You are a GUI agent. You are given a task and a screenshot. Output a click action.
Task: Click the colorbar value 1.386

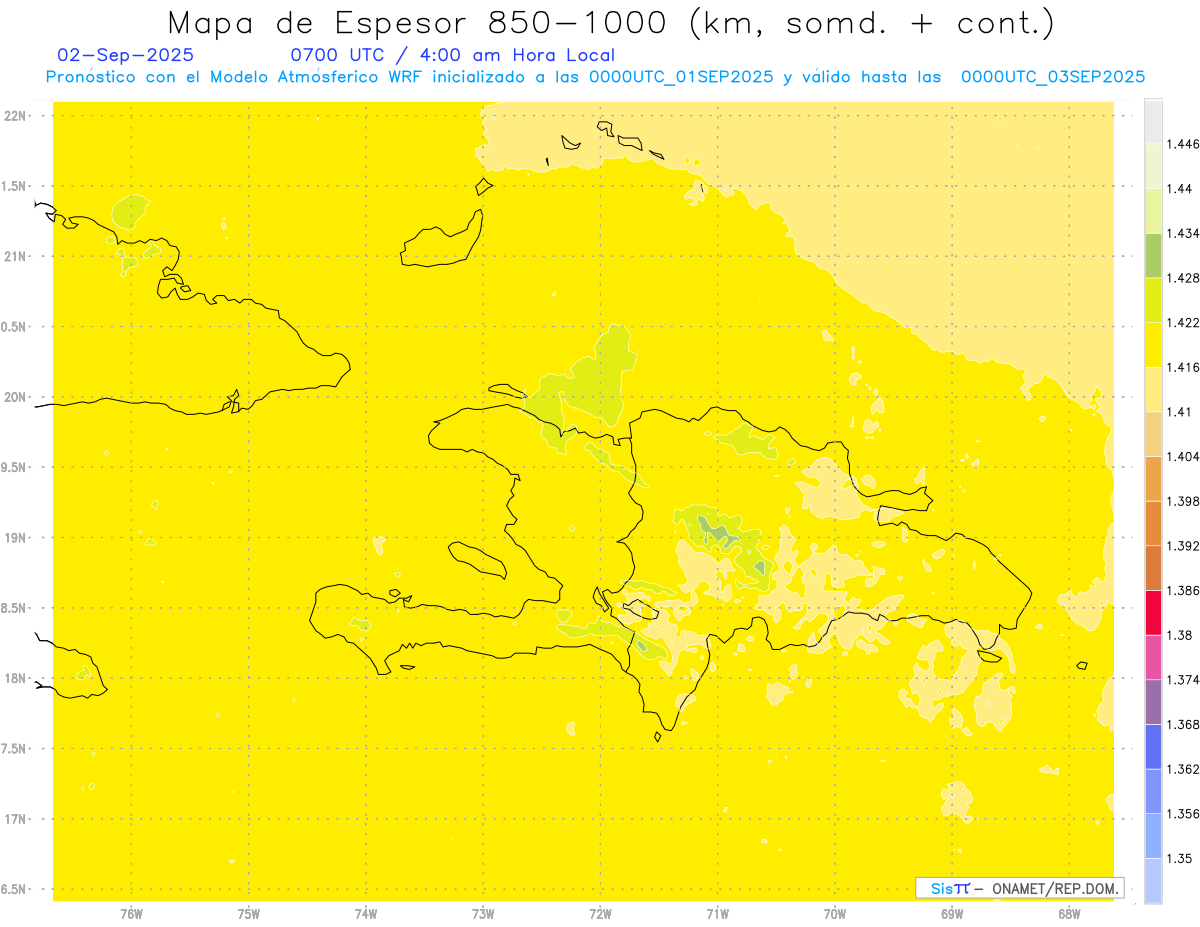click(x=1181, y=590)
